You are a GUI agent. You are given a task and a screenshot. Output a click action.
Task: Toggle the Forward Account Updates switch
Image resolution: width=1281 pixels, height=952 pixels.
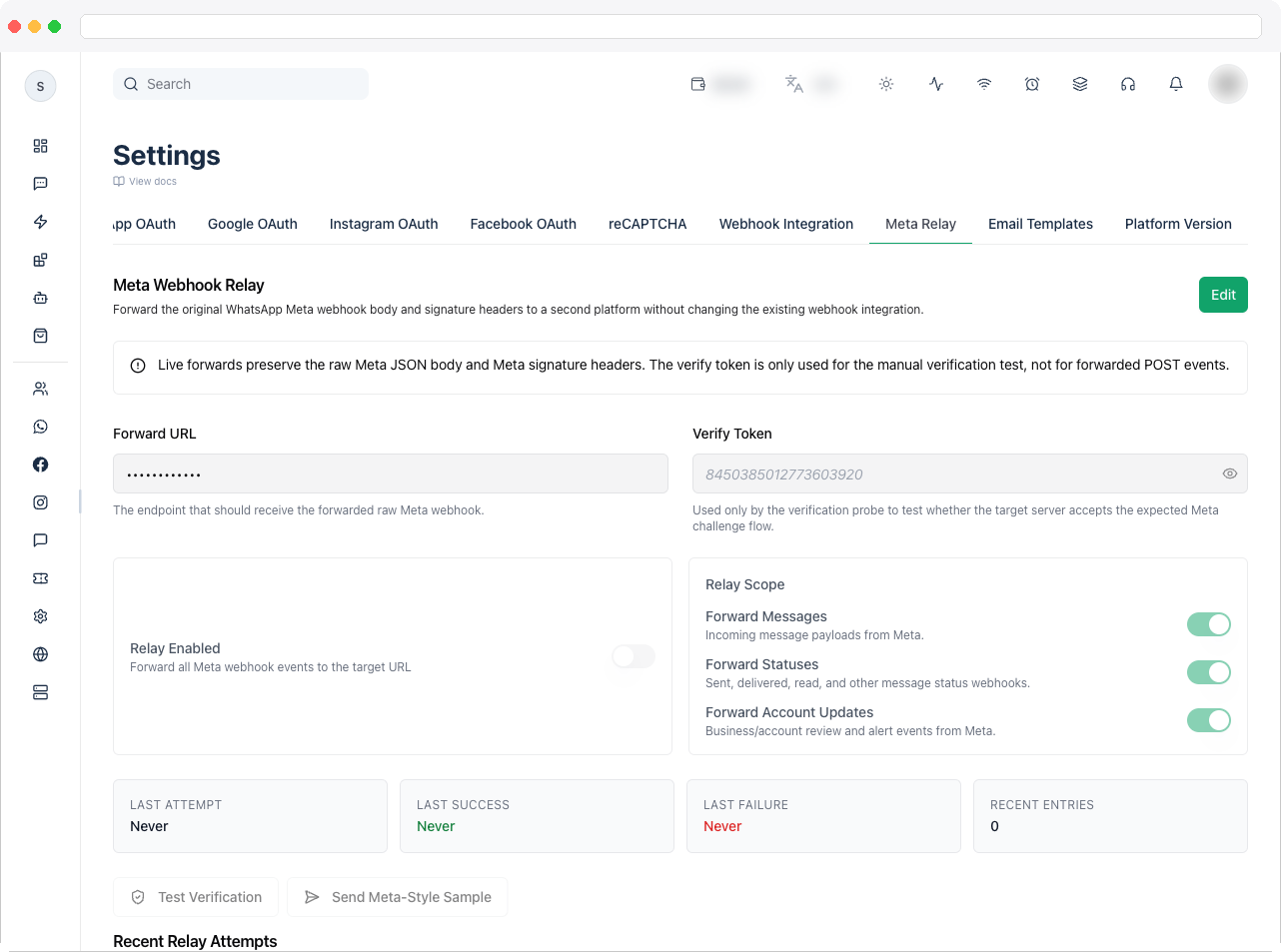1209,720
